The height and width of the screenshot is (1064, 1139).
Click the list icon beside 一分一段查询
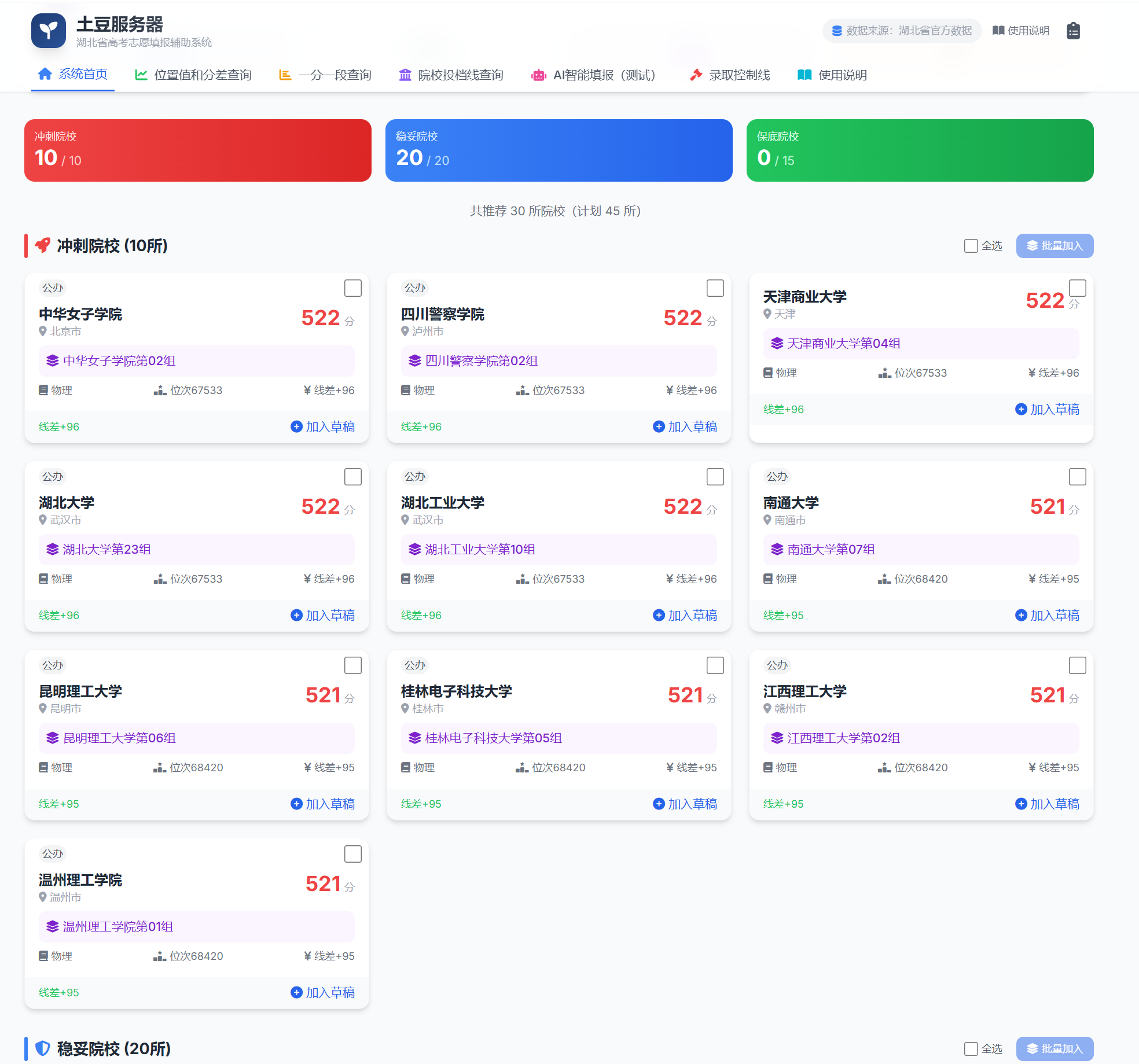tap(285, 75)
